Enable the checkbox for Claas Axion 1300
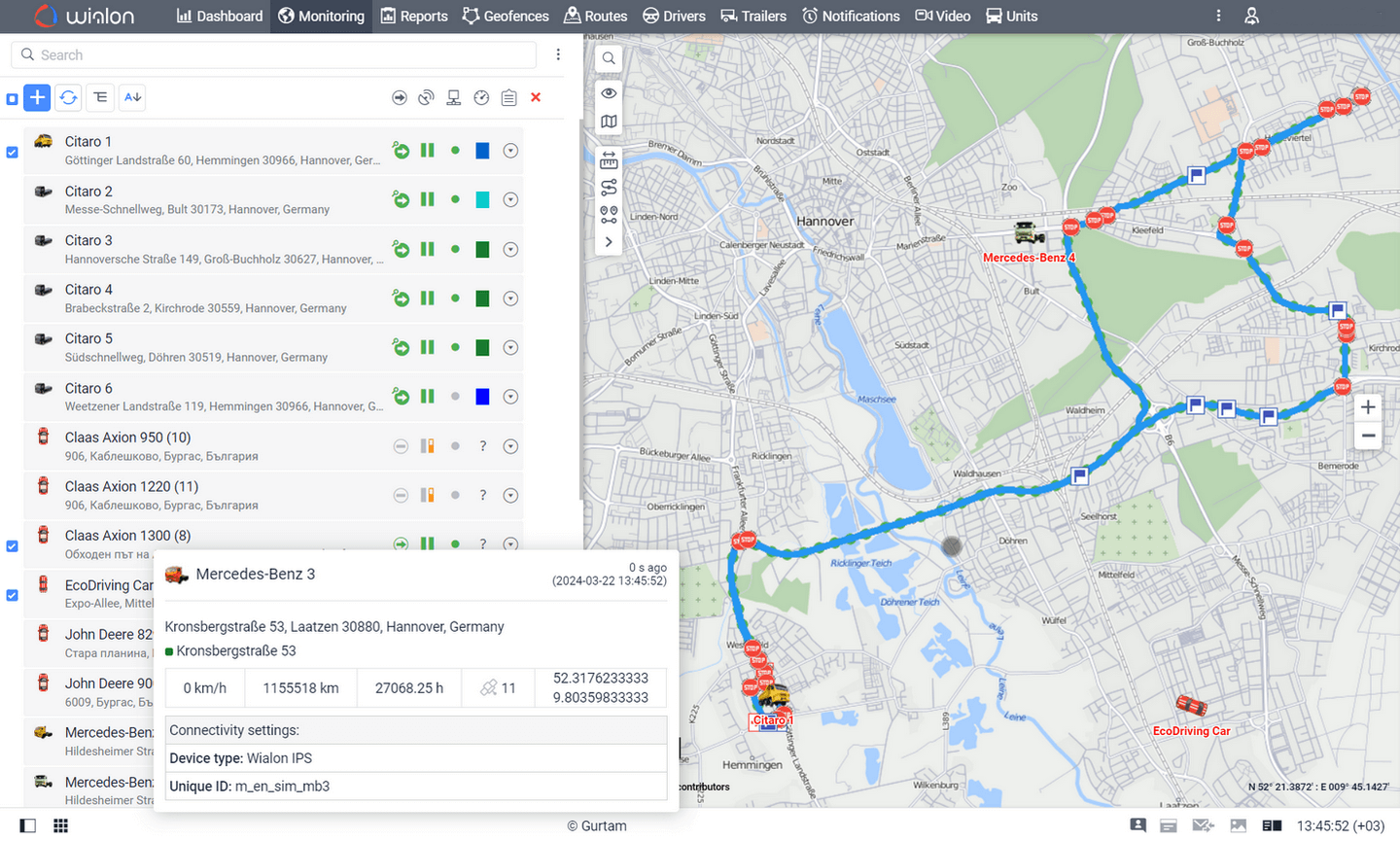This screenshot has width=1400, height=841. click(x=12, y=545)
